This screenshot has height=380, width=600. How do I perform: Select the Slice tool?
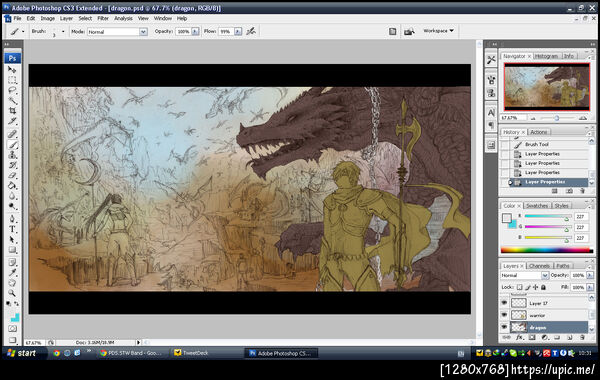click(12, 121)
